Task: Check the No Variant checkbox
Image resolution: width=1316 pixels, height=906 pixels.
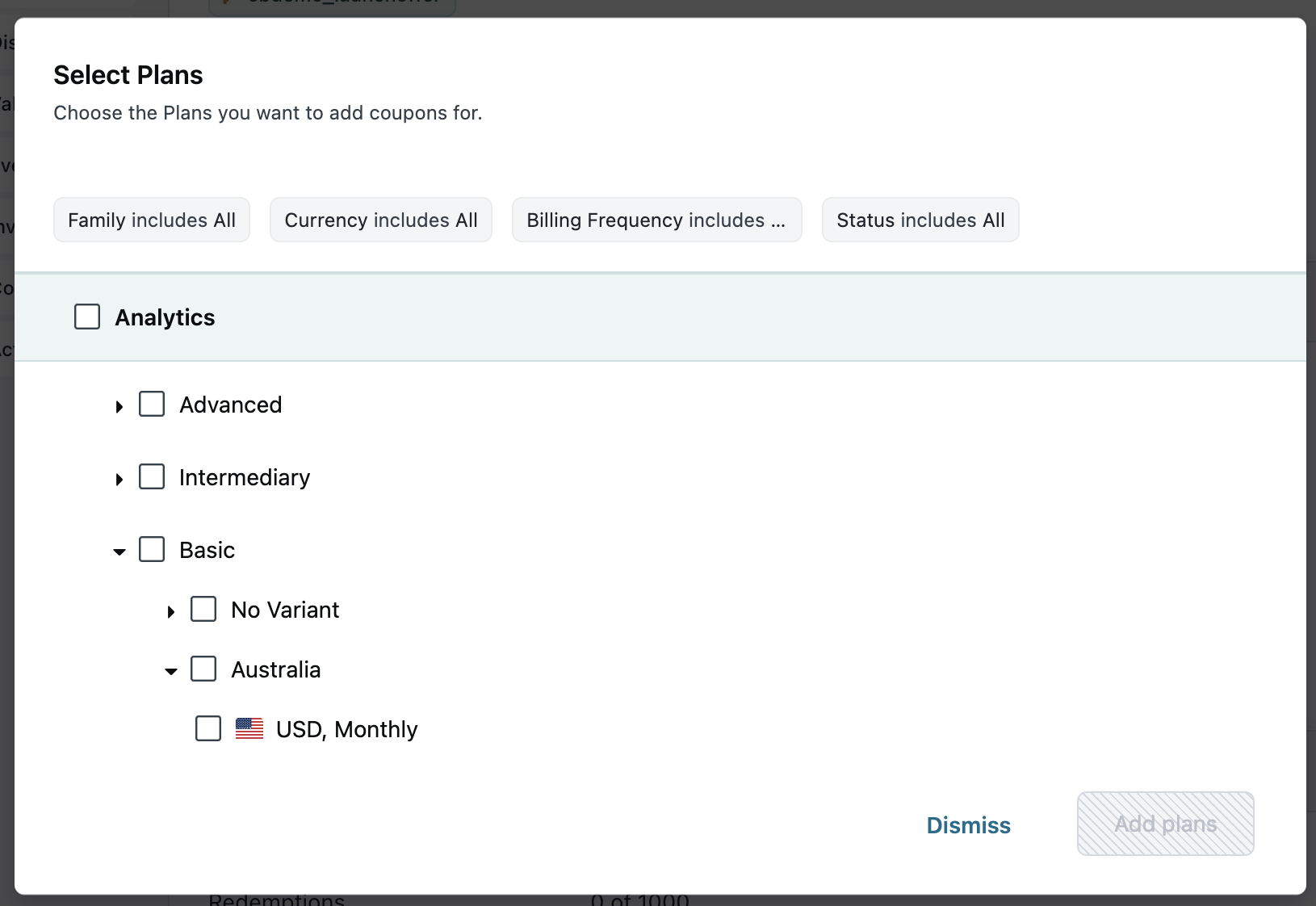Action: [x=203, y=609]
